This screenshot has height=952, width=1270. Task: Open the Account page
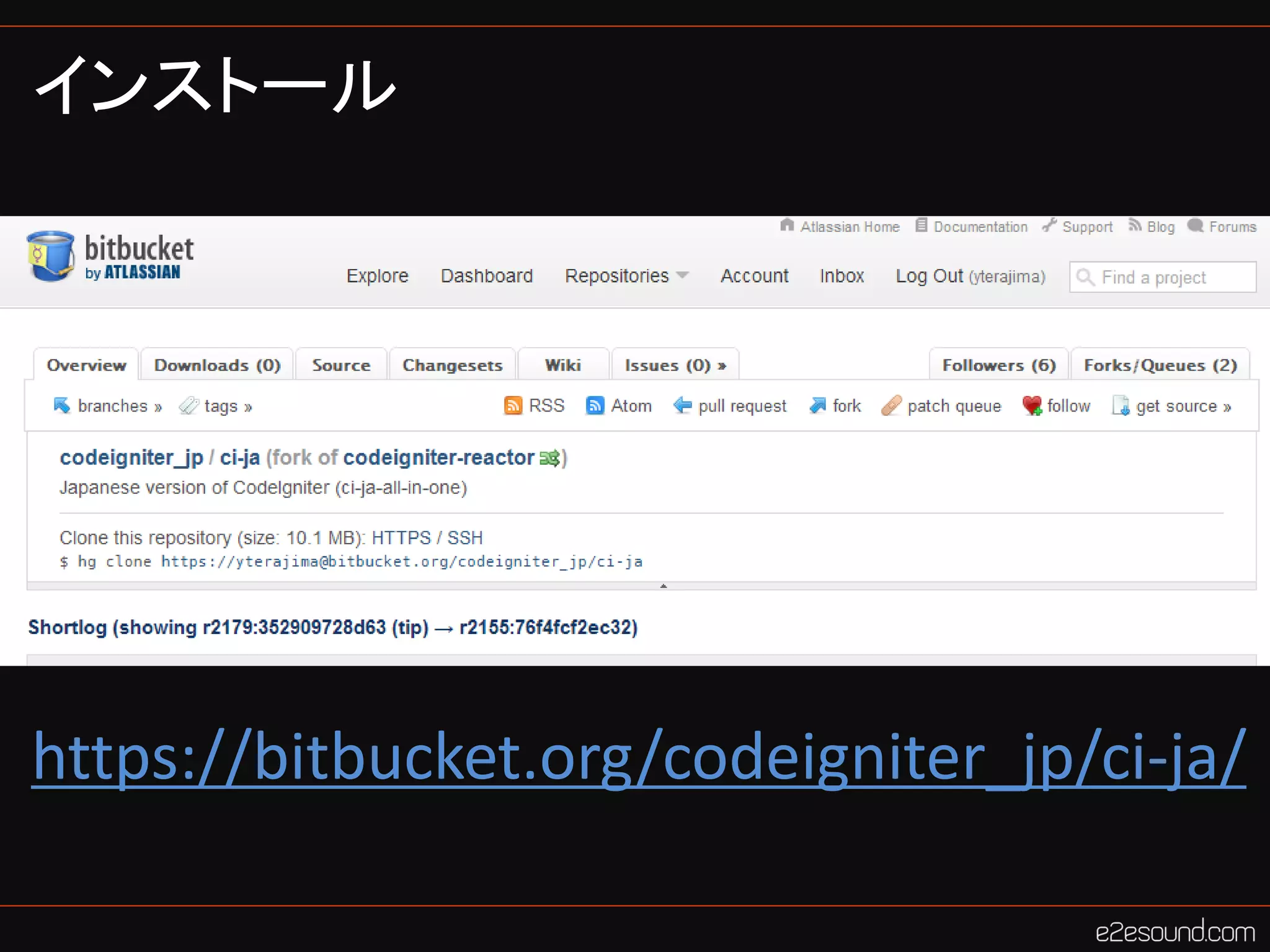pyautogui.click(x=755, y=276)
